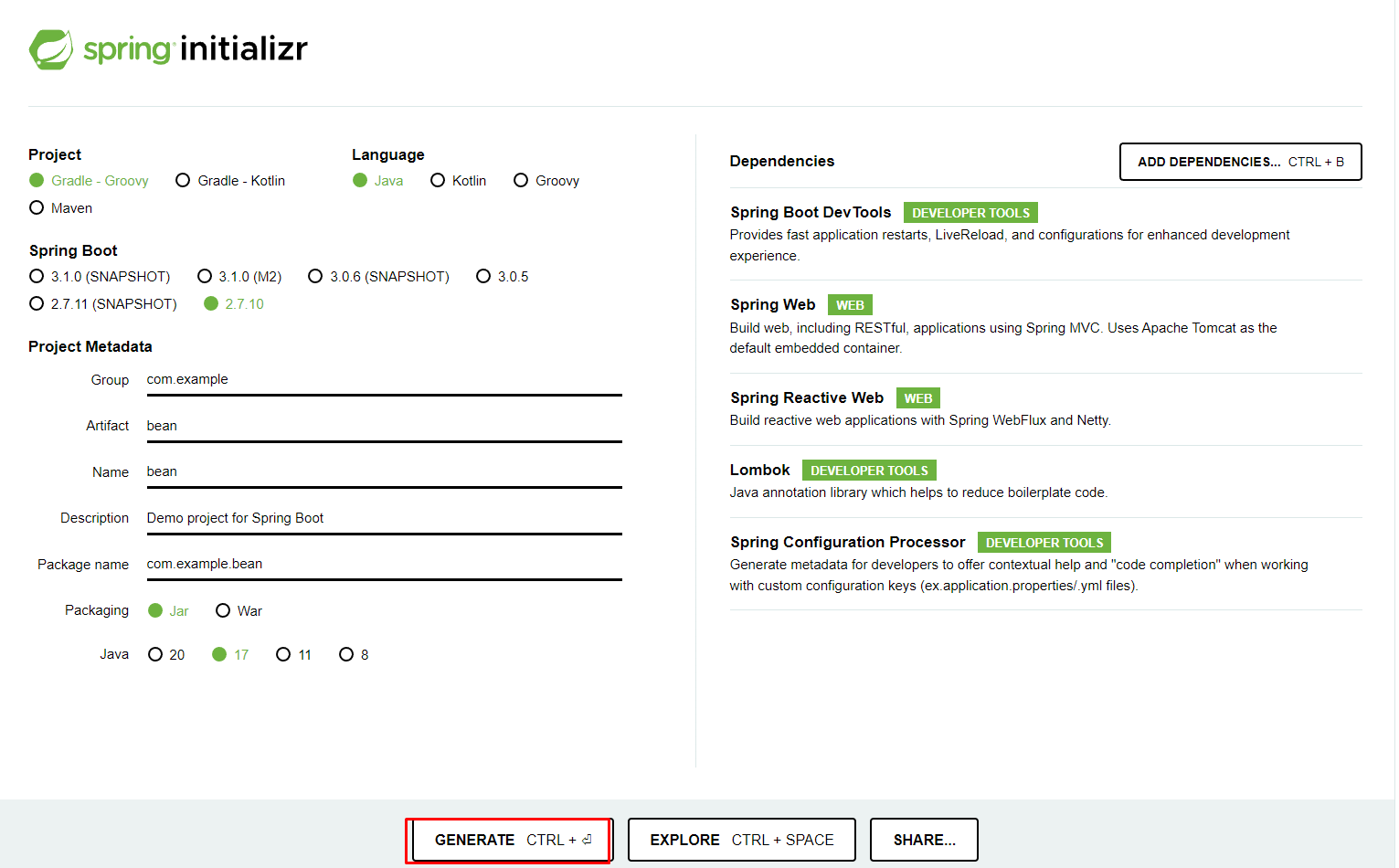Choose Groovy language option
Screen dimensions: 1399x868
coord(546,181)
